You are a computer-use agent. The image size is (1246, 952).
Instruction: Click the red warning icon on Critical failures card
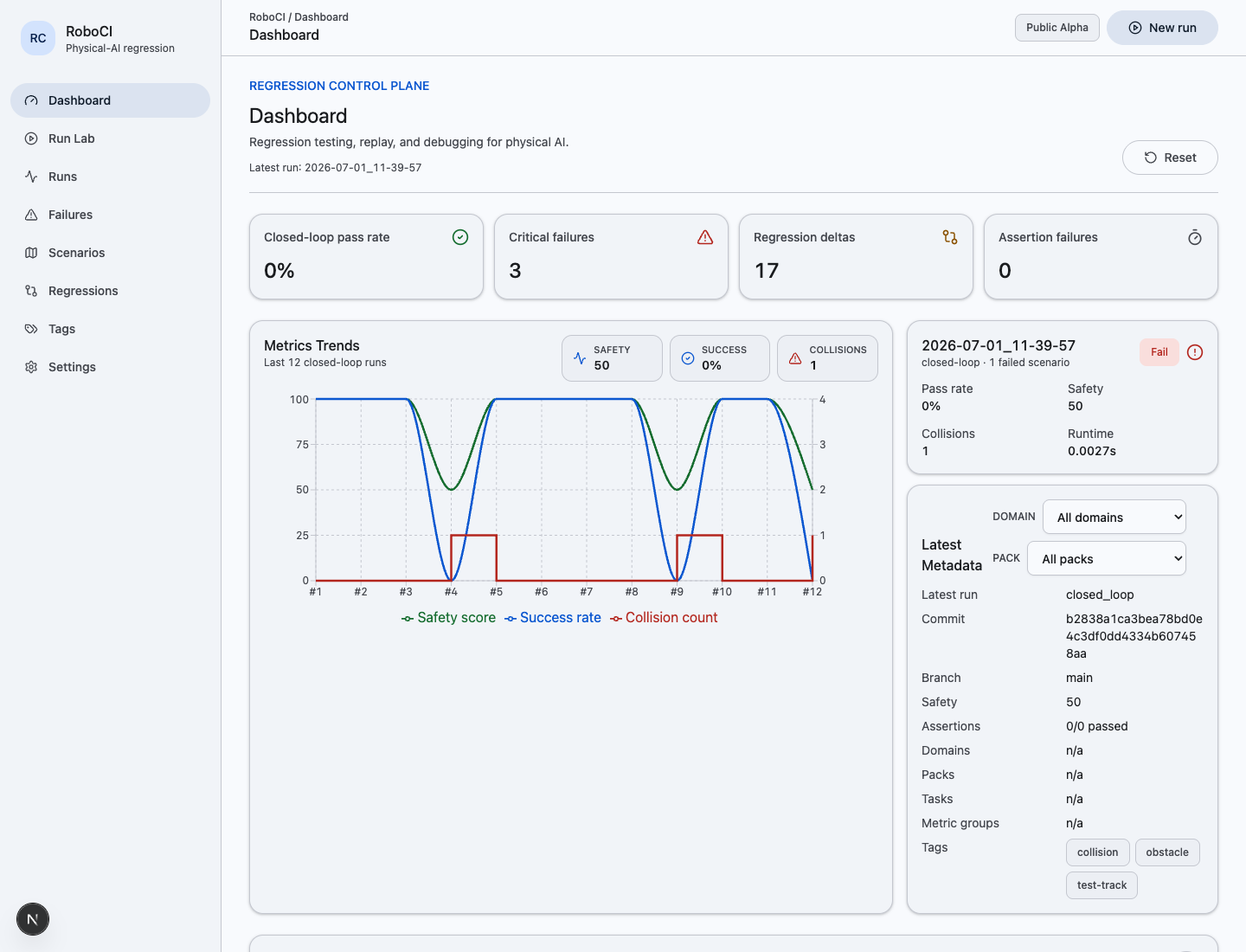[705, 237]
